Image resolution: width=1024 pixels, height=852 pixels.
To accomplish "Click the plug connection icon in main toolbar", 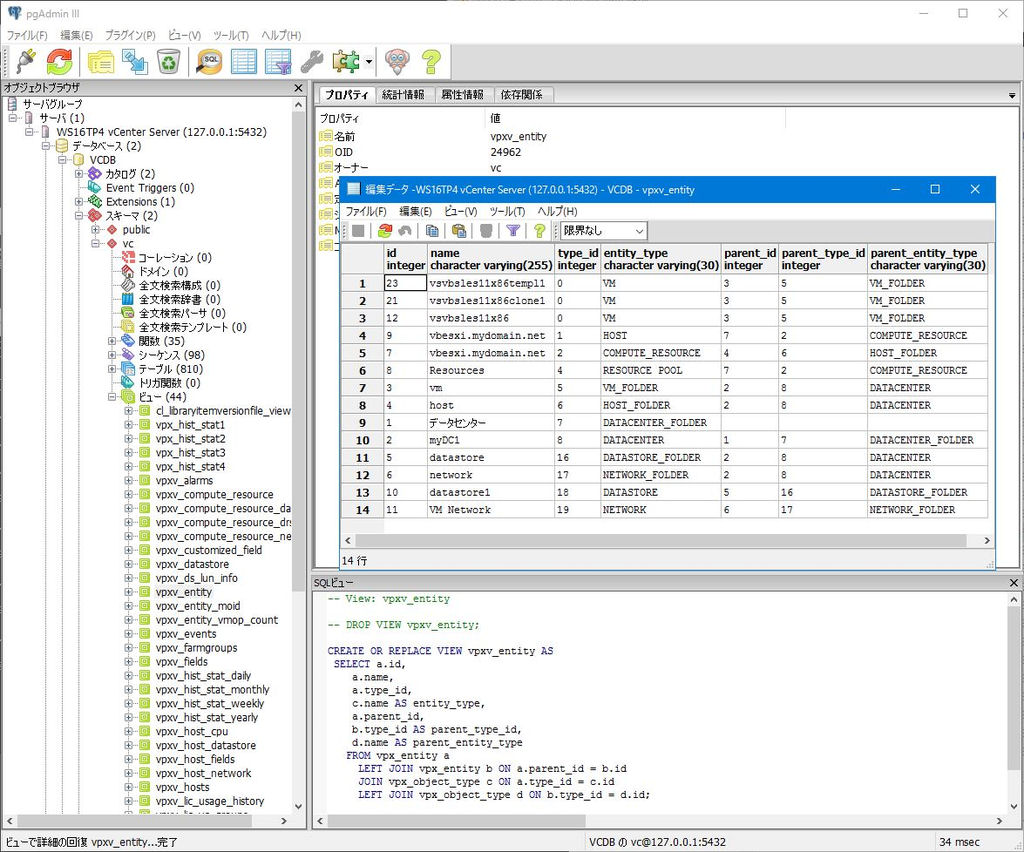I will 26,62.
